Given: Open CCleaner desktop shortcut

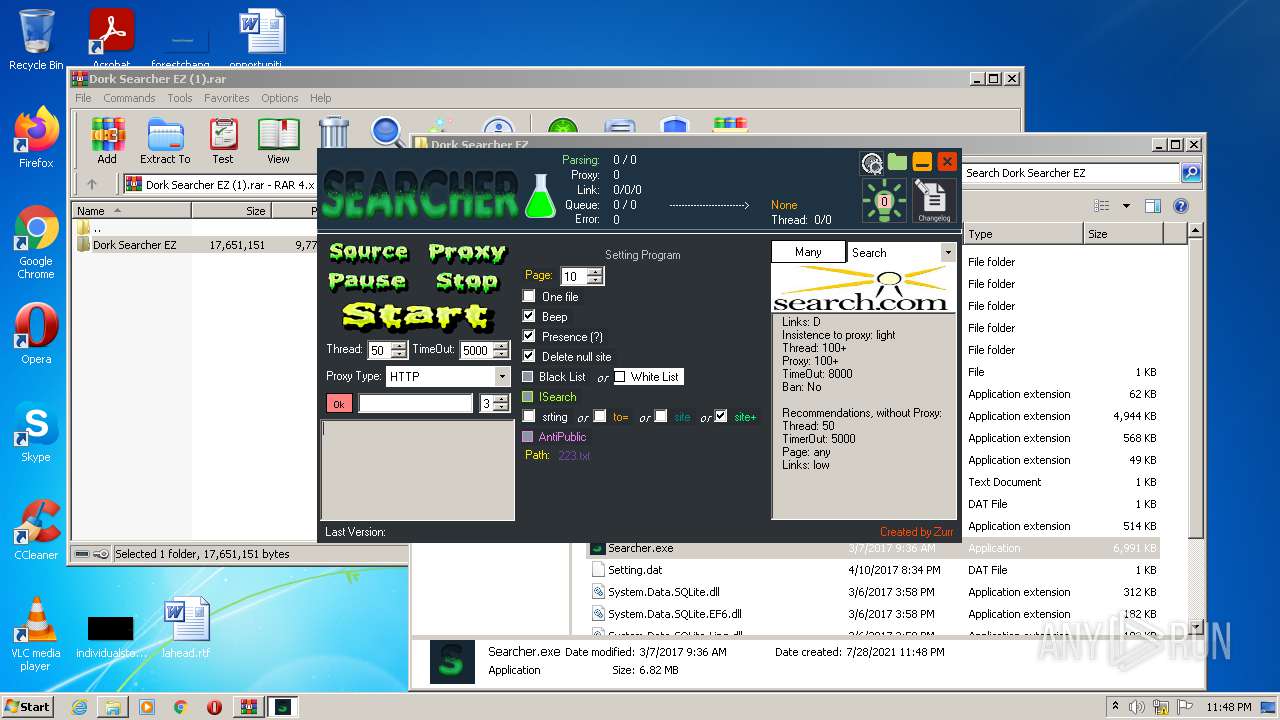Looking at the screenshot, I should point(36,530).
